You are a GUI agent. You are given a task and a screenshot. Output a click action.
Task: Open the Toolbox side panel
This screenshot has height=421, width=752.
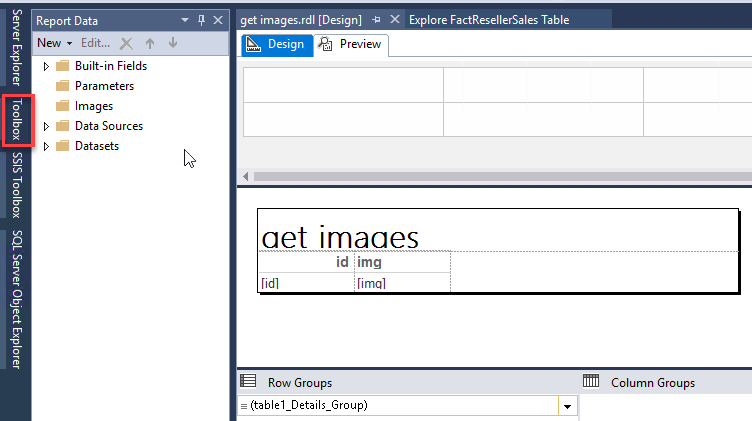tap(16, 122)
